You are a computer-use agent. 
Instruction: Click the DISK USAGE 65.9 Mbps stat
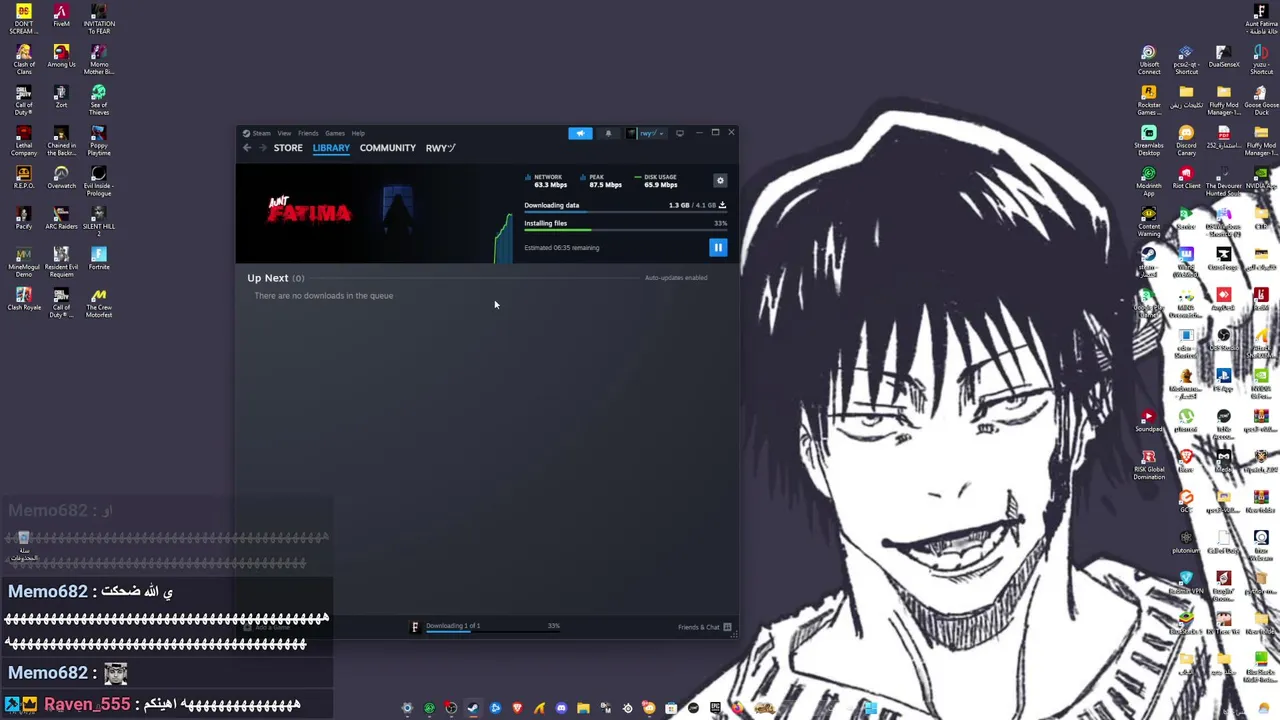point(657,181)
